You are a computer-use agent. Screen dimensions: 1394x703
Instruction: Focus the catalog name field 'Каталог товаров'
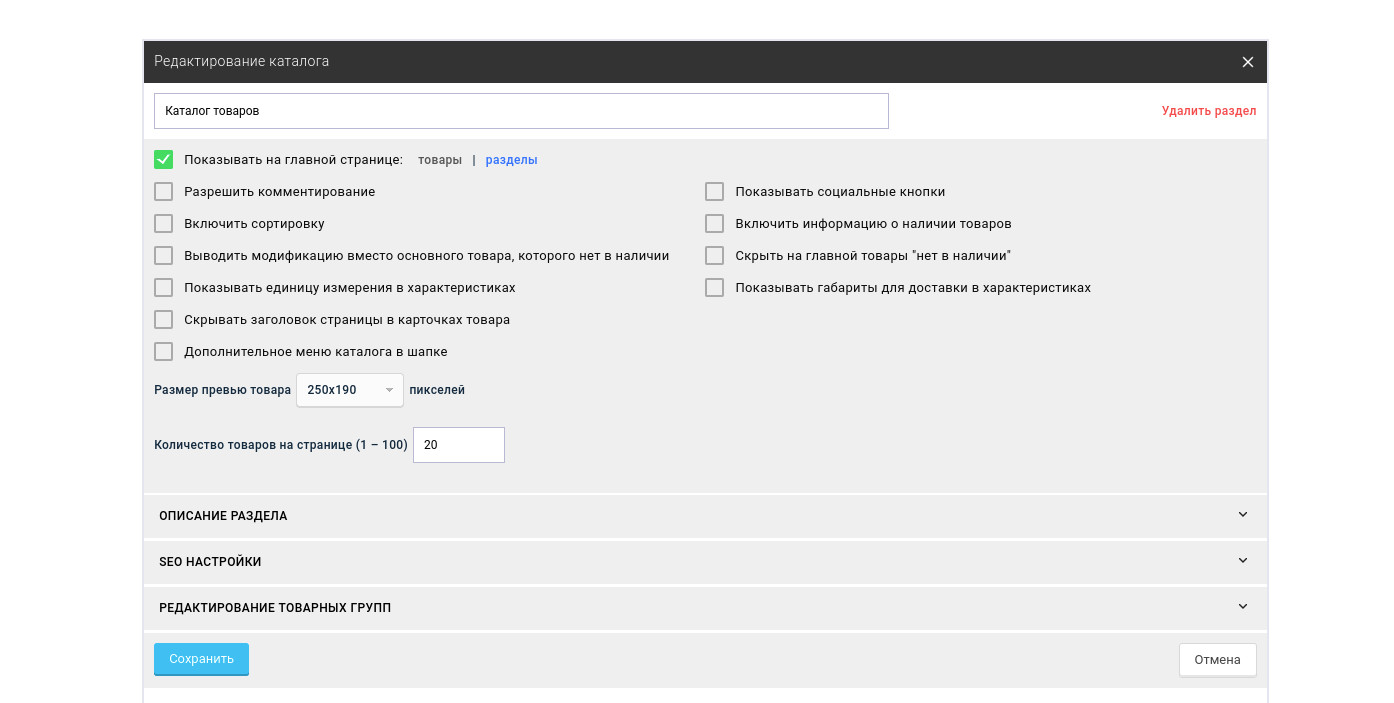click(521, 111)
